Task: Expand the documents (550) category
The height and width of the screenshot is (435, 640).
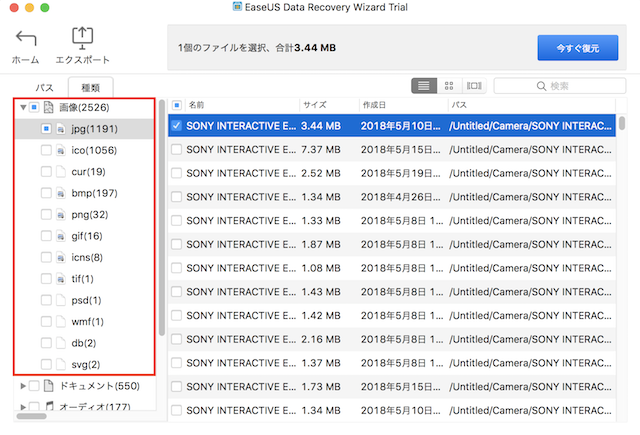Action: click(23, 386)
